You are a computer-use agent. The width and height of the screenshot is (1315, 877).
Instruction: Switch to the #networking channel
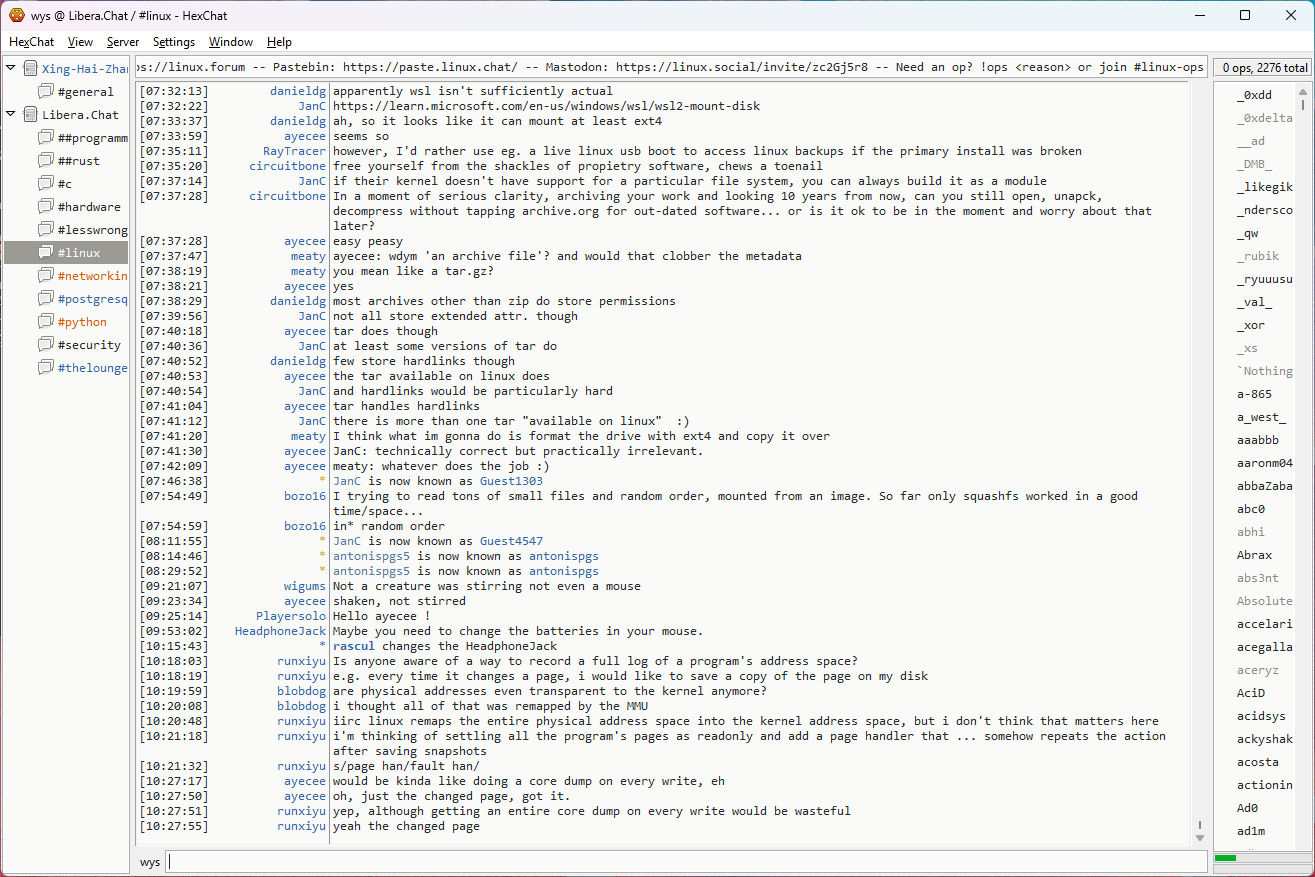[92, 276]
